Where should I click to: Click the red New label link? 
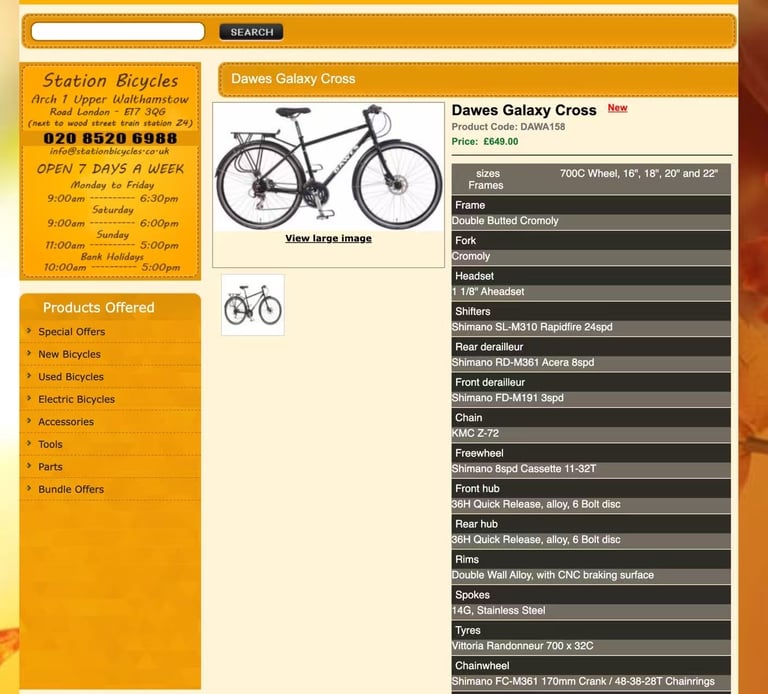(617, 108)
